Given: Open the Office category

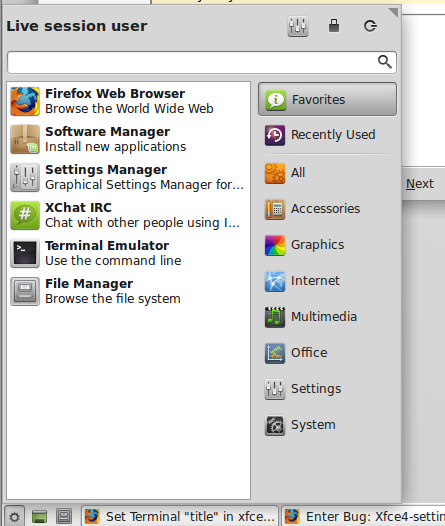Looking at the screenshot, I should pyautogui.click(x=327, y=353).
